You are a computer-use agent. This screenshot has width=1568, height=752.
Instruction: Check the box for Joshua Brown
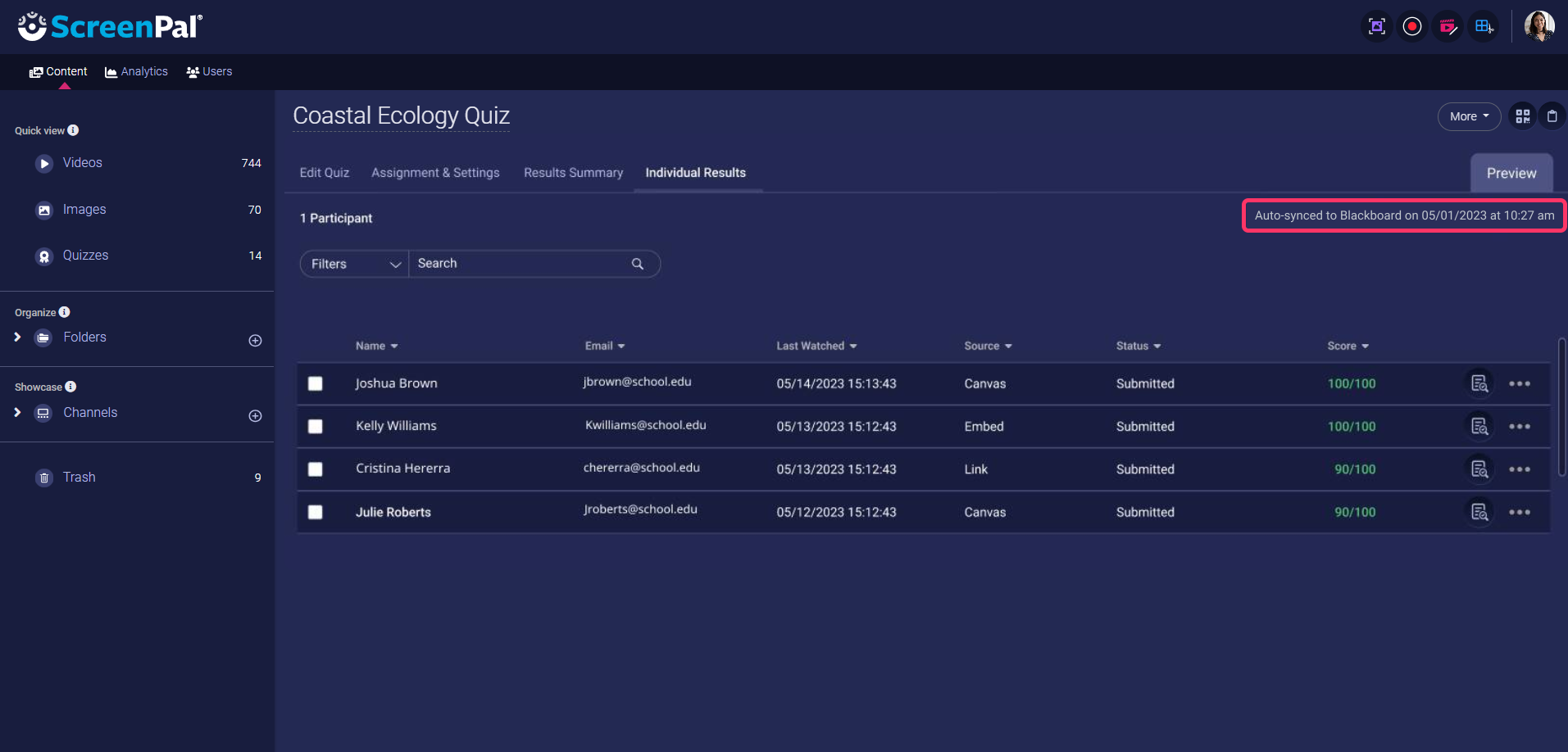pos(316,383)
